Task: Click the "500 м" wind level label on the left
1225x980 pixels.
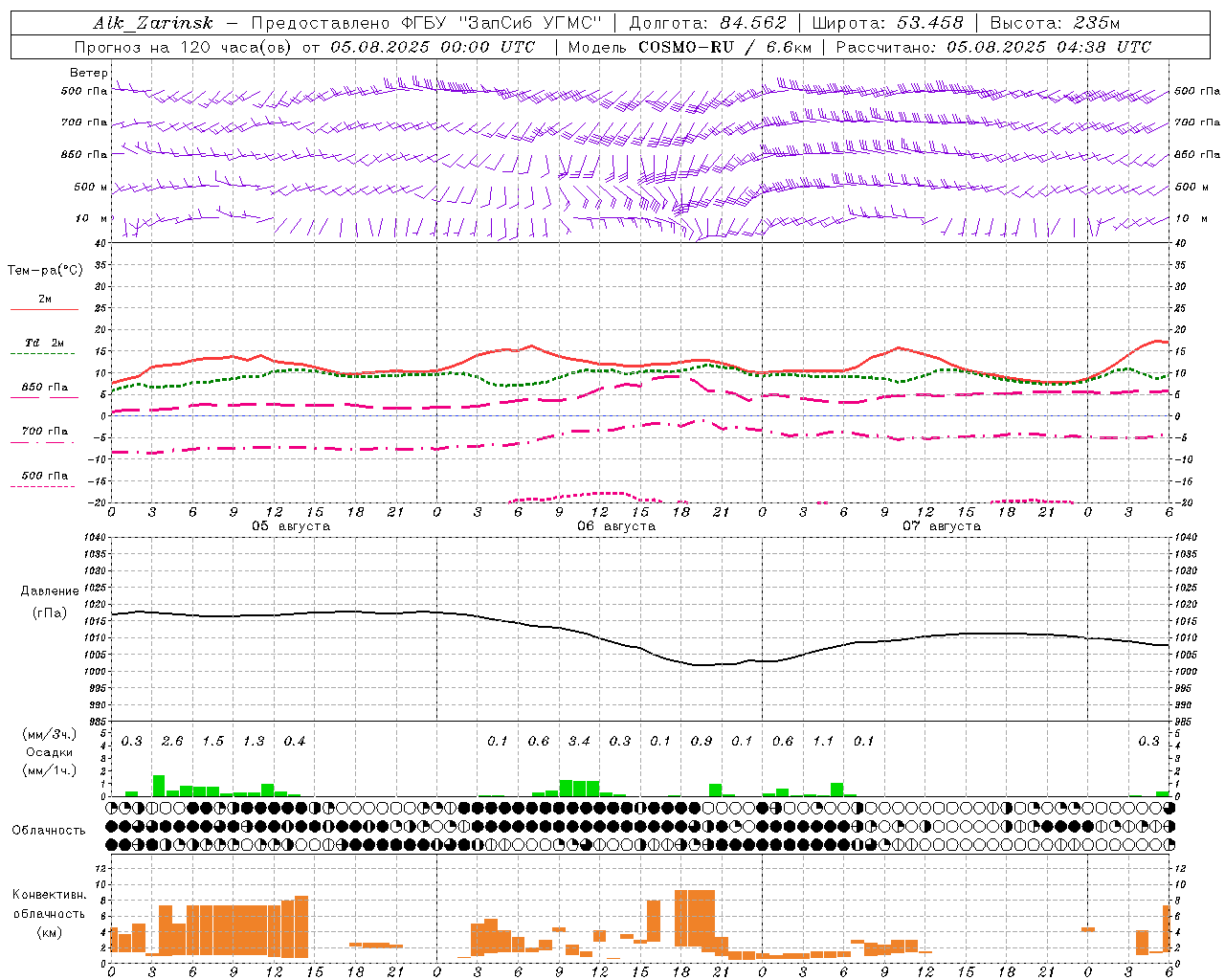Action: pyautogui.click(x=91, y=187)
